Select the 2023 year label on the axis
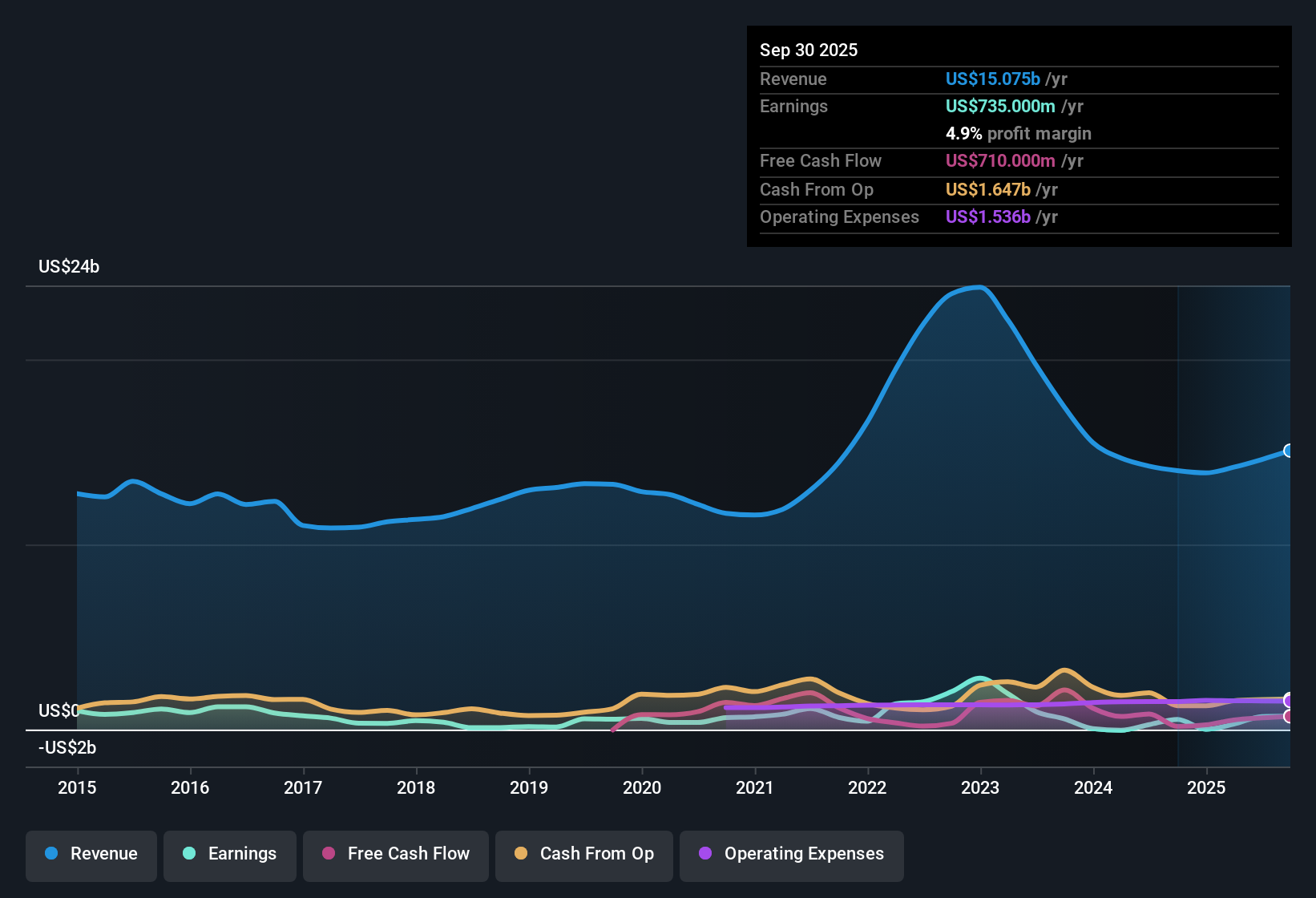 pos(981,788)
